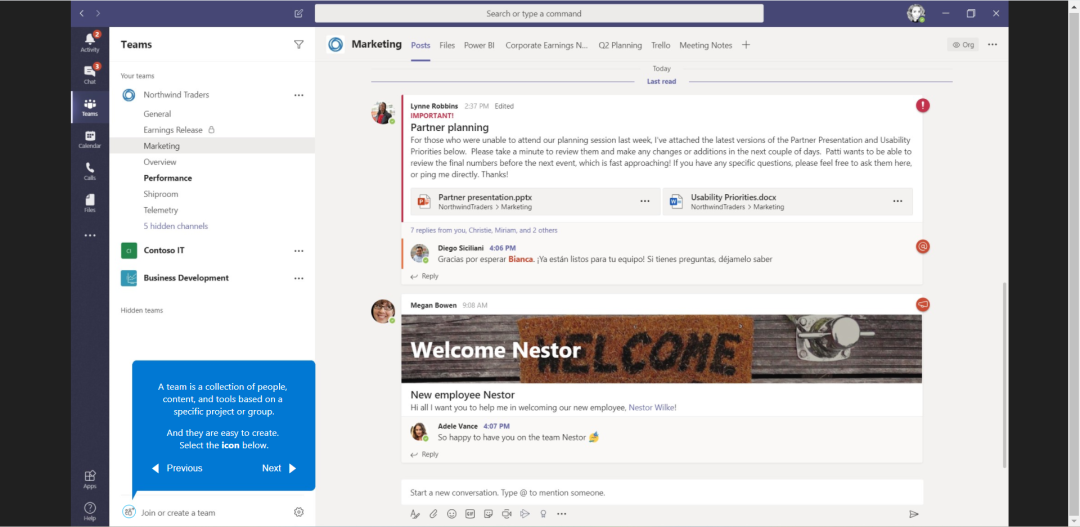Screen dimensions: 1080x527
Task: Open the Corporate Earnings tab
Action: click(547, 45)
